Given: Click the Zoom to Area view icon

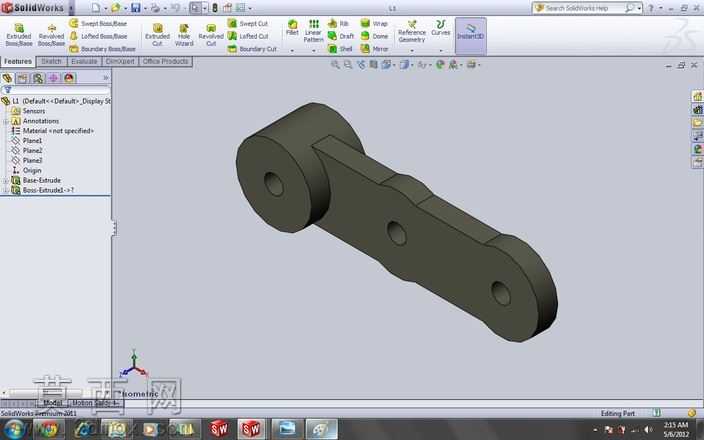Looking at the screenshot, I should [x=348, y=65].
